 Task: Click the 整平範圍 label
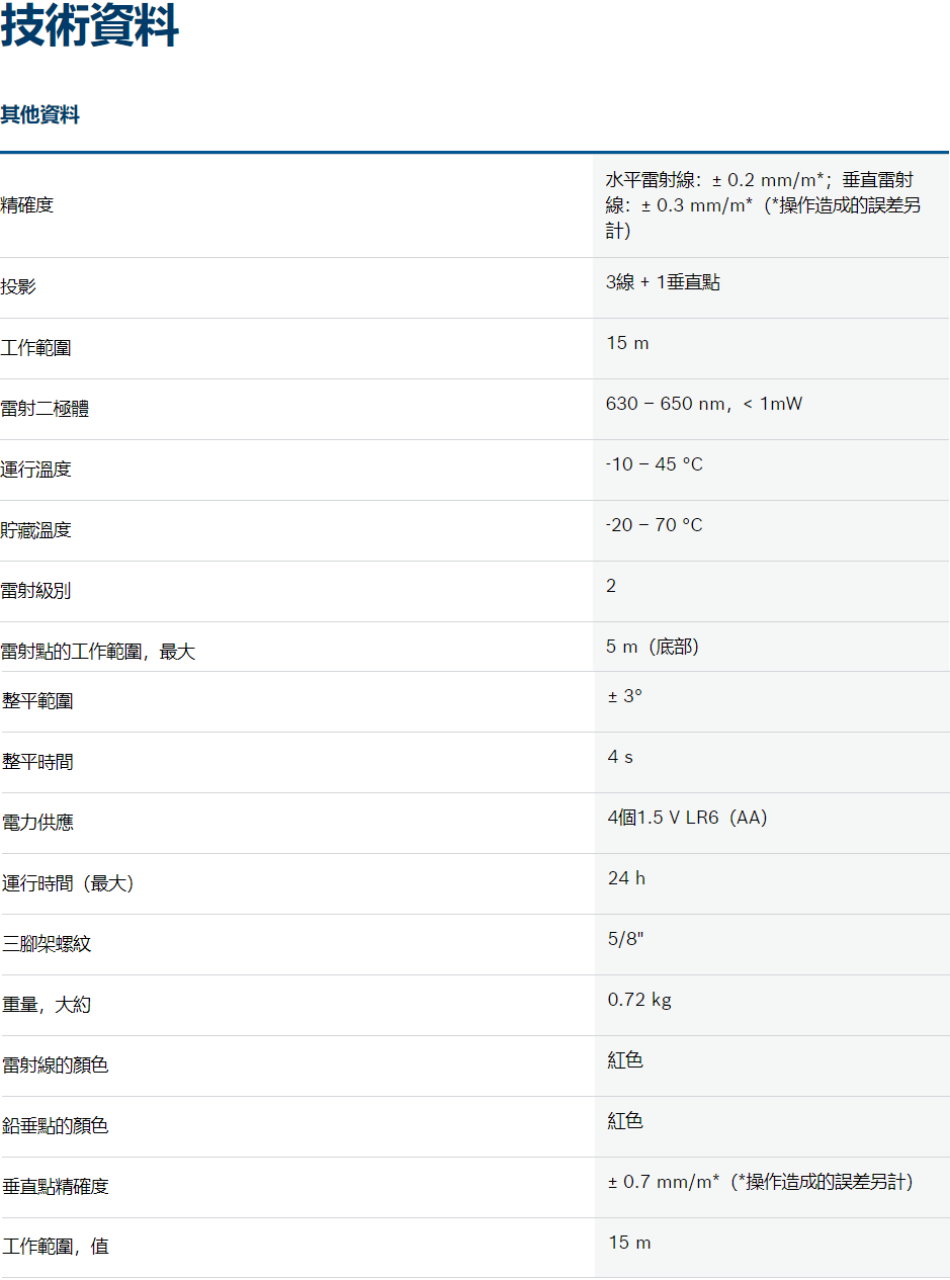coord(37,702)
